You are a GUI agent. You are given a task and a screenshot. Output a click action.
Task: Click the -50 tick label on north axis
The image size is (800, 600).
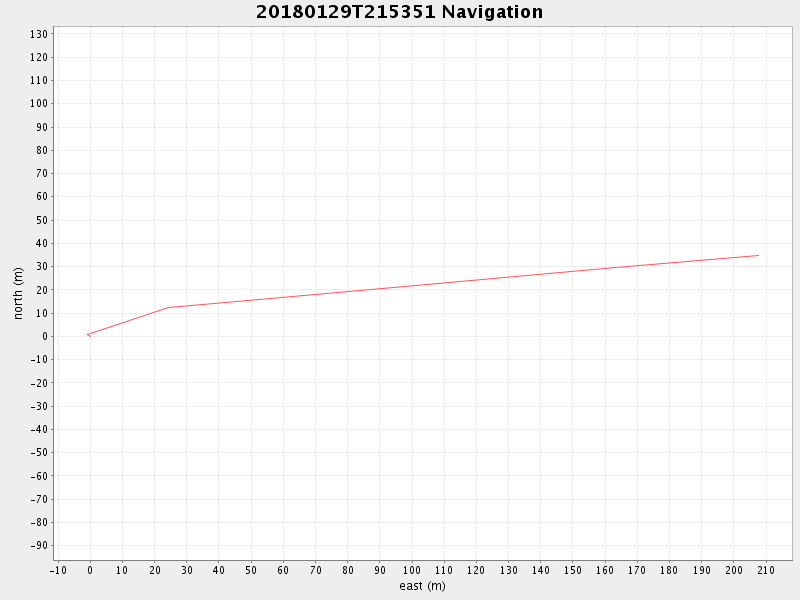pos(39,452)
